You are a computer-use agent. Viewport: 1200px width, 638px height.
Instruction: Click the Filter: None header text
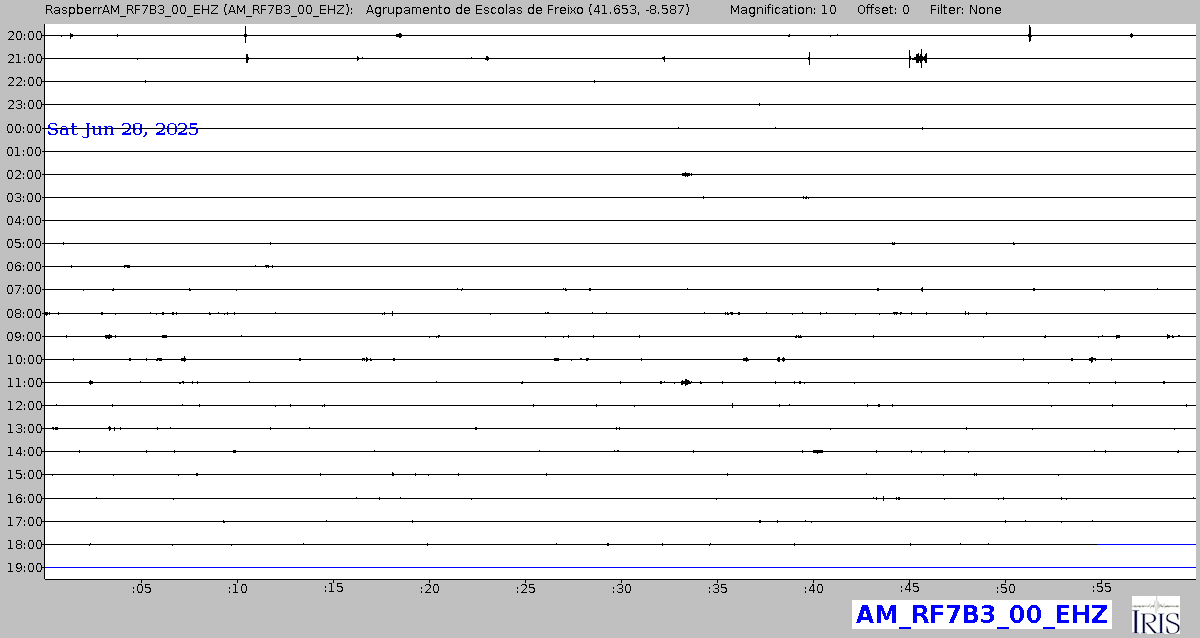pos(966,10)
